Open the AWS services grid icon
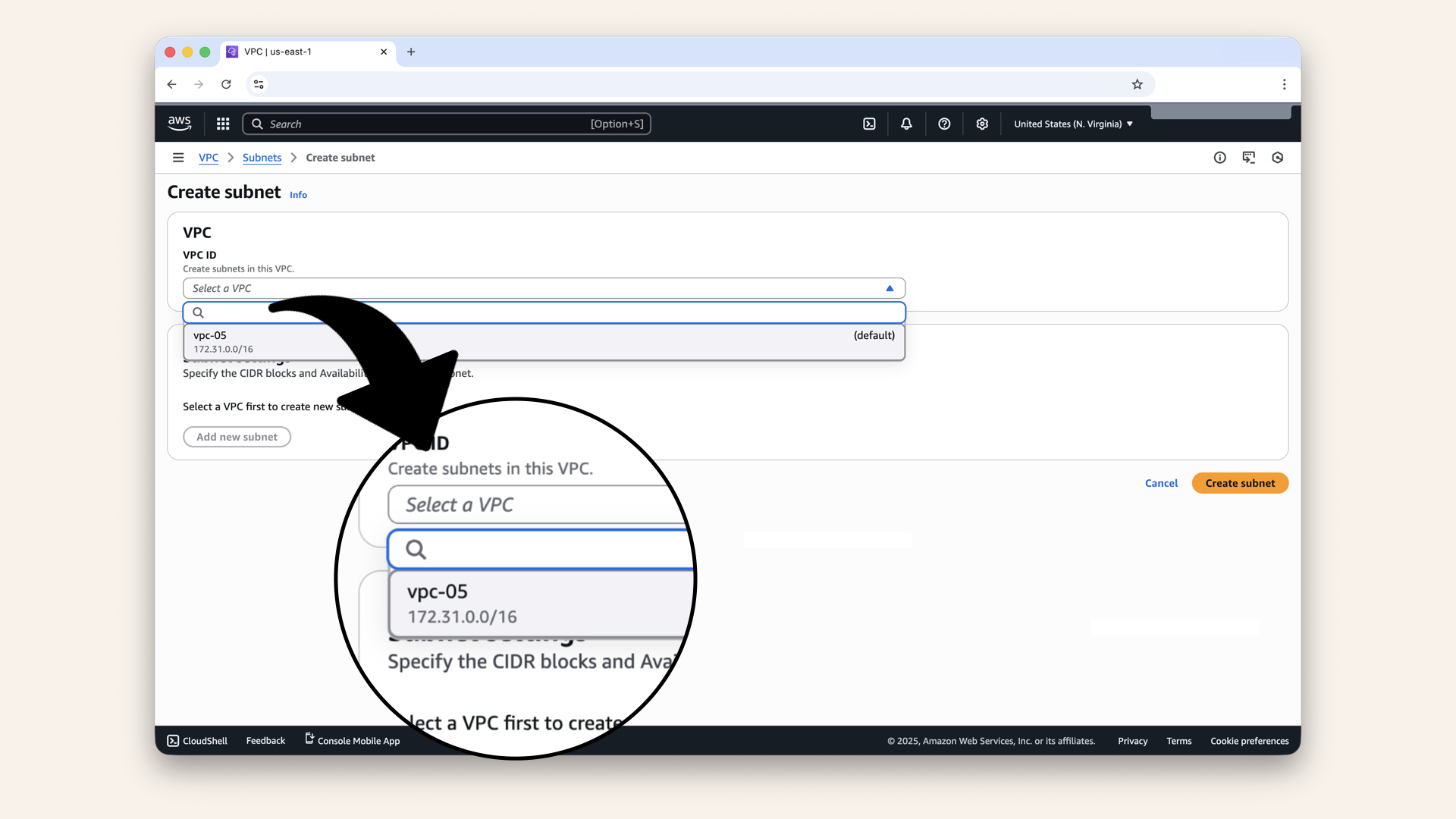 click(222, 124)
